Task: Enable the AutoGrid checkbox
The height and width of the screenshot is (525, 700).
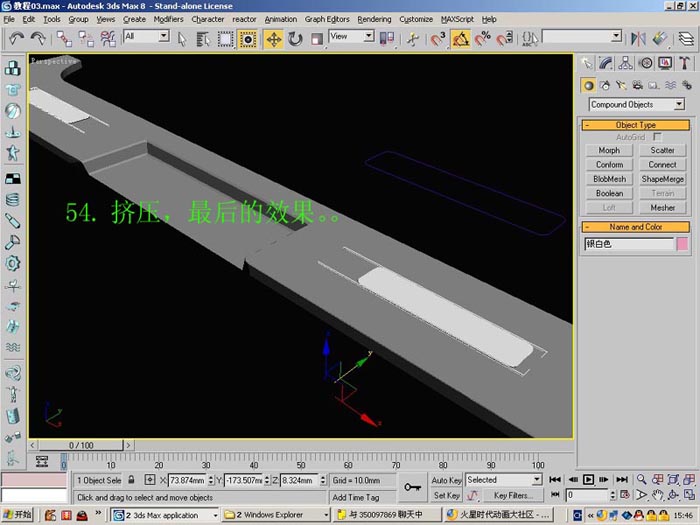Action: tap(657, 137)
